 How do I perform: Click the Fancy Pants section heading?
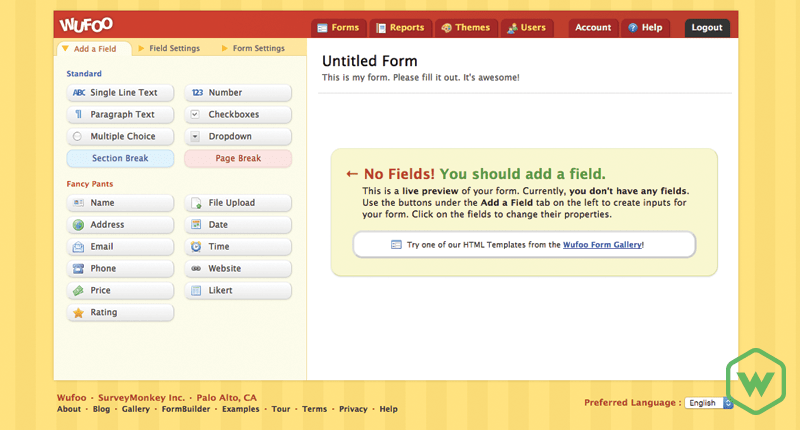(x=90, y=184)
